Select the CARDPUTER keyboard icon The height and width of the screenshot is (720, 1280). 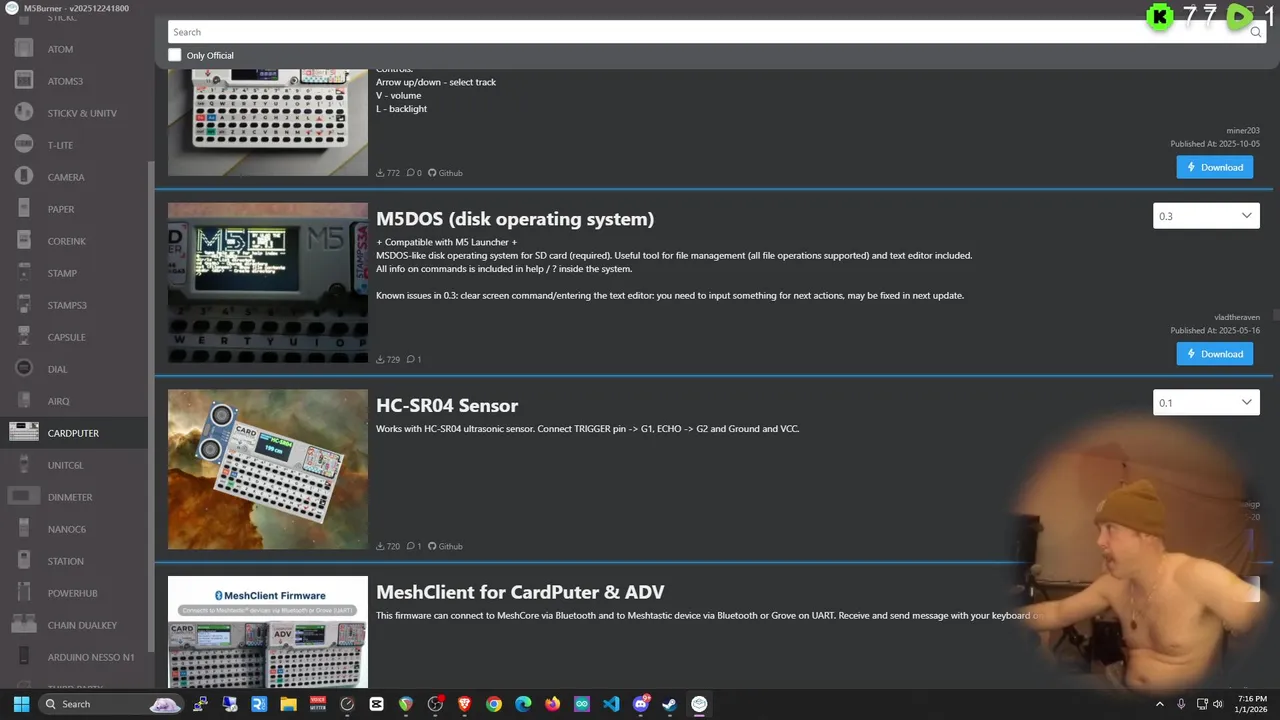click(24, 432)
